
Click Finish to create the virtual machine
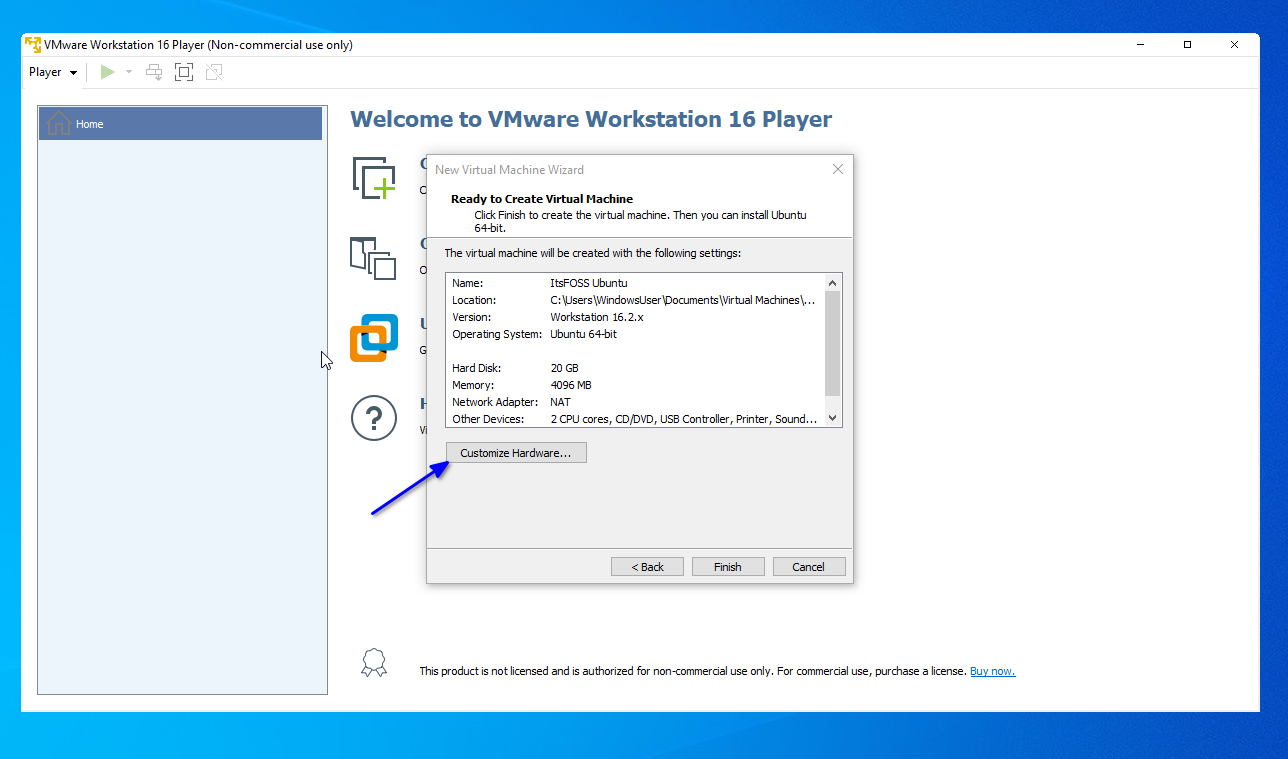pos(728,566)
